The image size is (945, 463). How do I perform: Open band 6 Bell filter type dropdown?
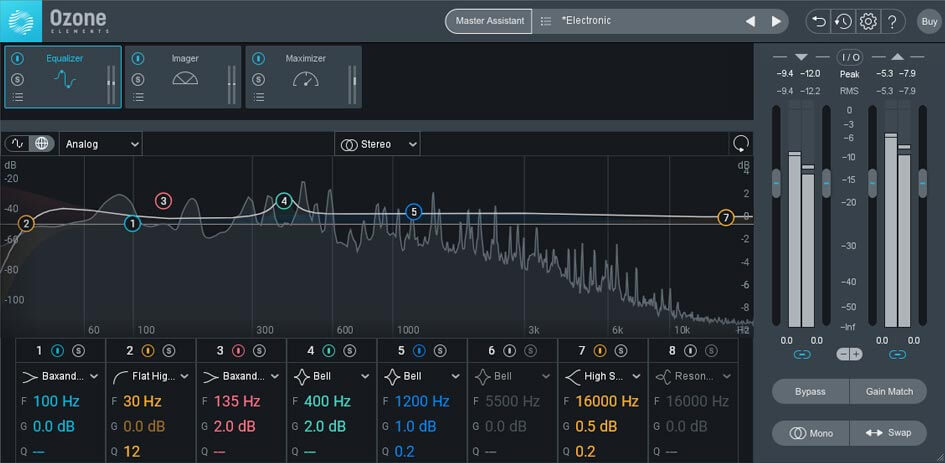(512, 376)
